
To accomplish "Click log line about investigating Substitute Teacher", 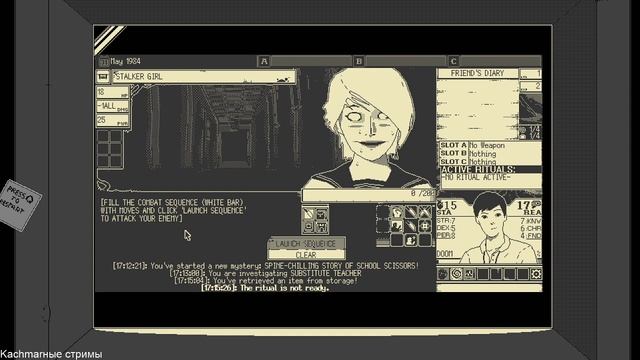I will (x=266, y=273).
